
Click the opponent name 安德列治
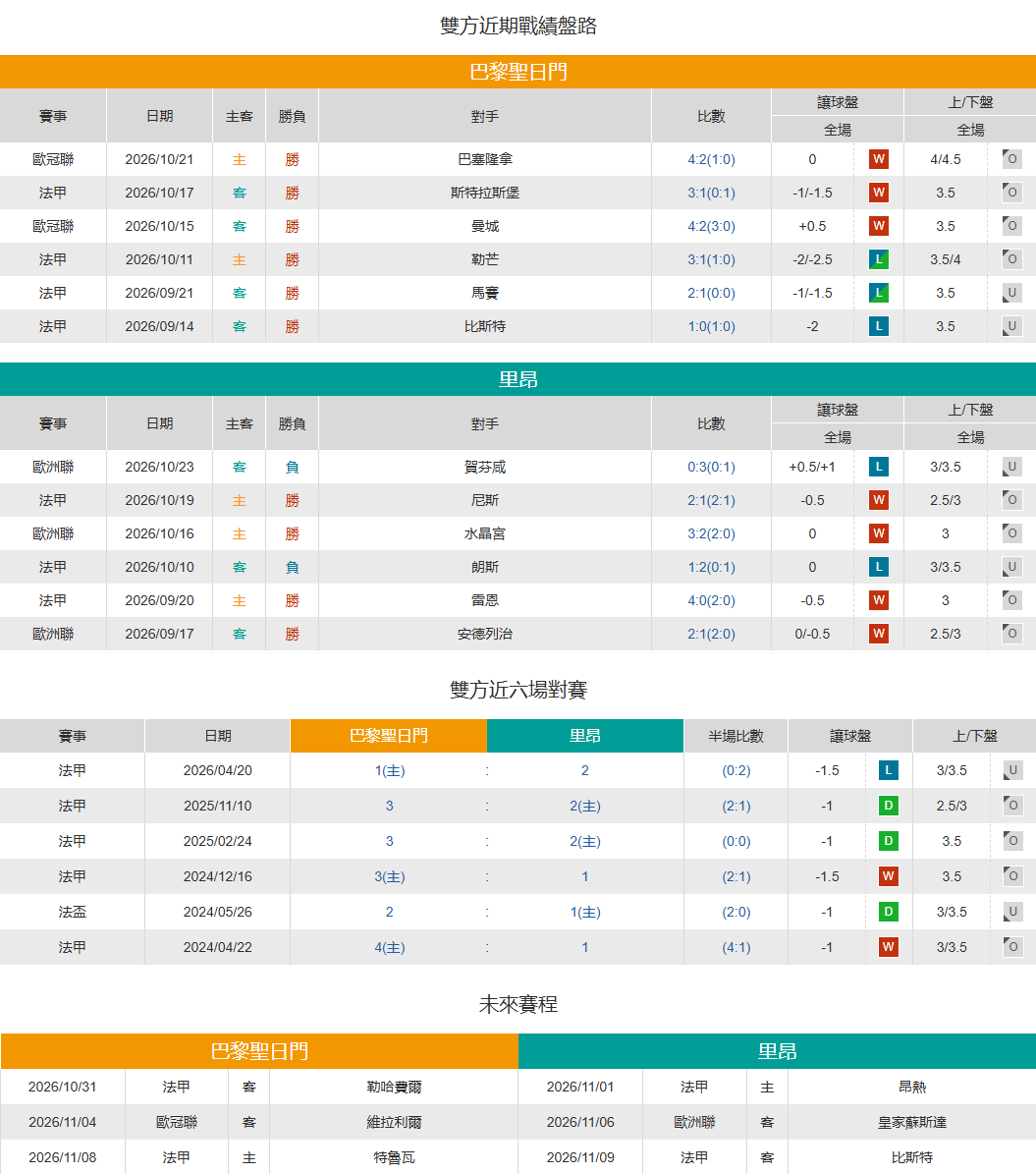485,634
